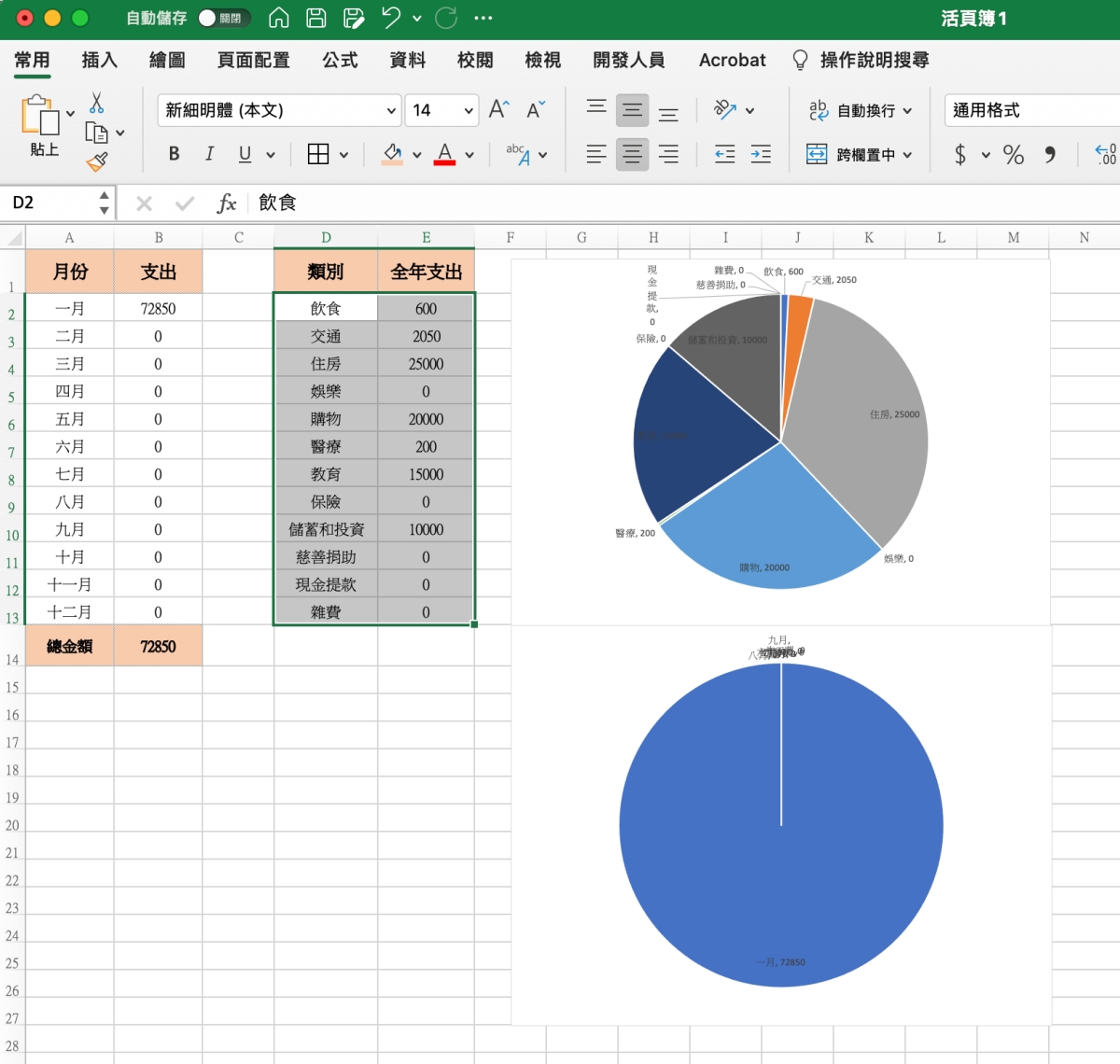The height and width of the screenshot is (1064, 1120).
Task: Click the Redo icon
Action: (446, 18)
